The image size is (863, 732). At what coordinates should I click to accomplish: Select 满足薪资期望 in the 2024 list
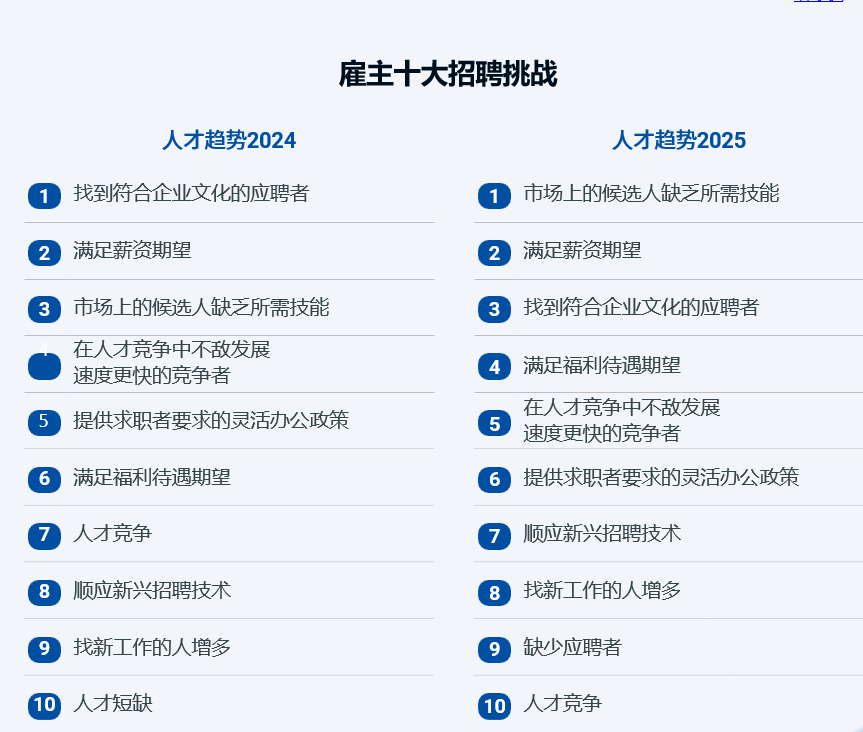tap(132, 251)
